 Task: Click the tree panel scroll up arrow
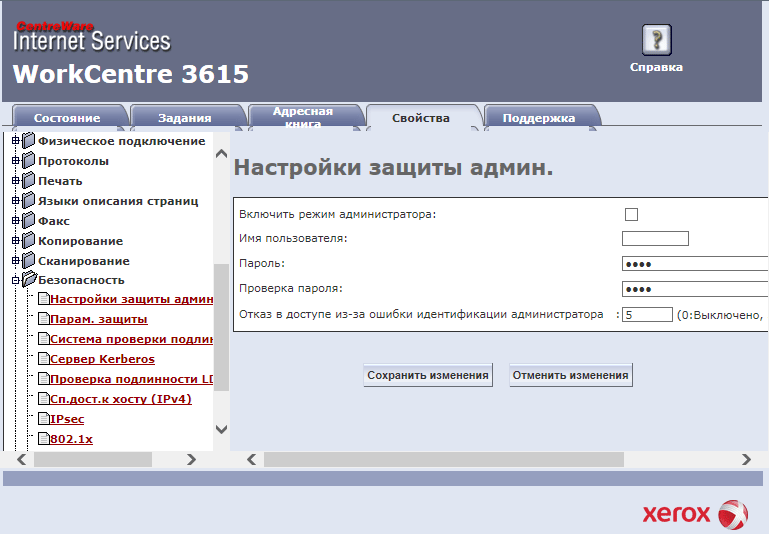[x=221, y=153]
